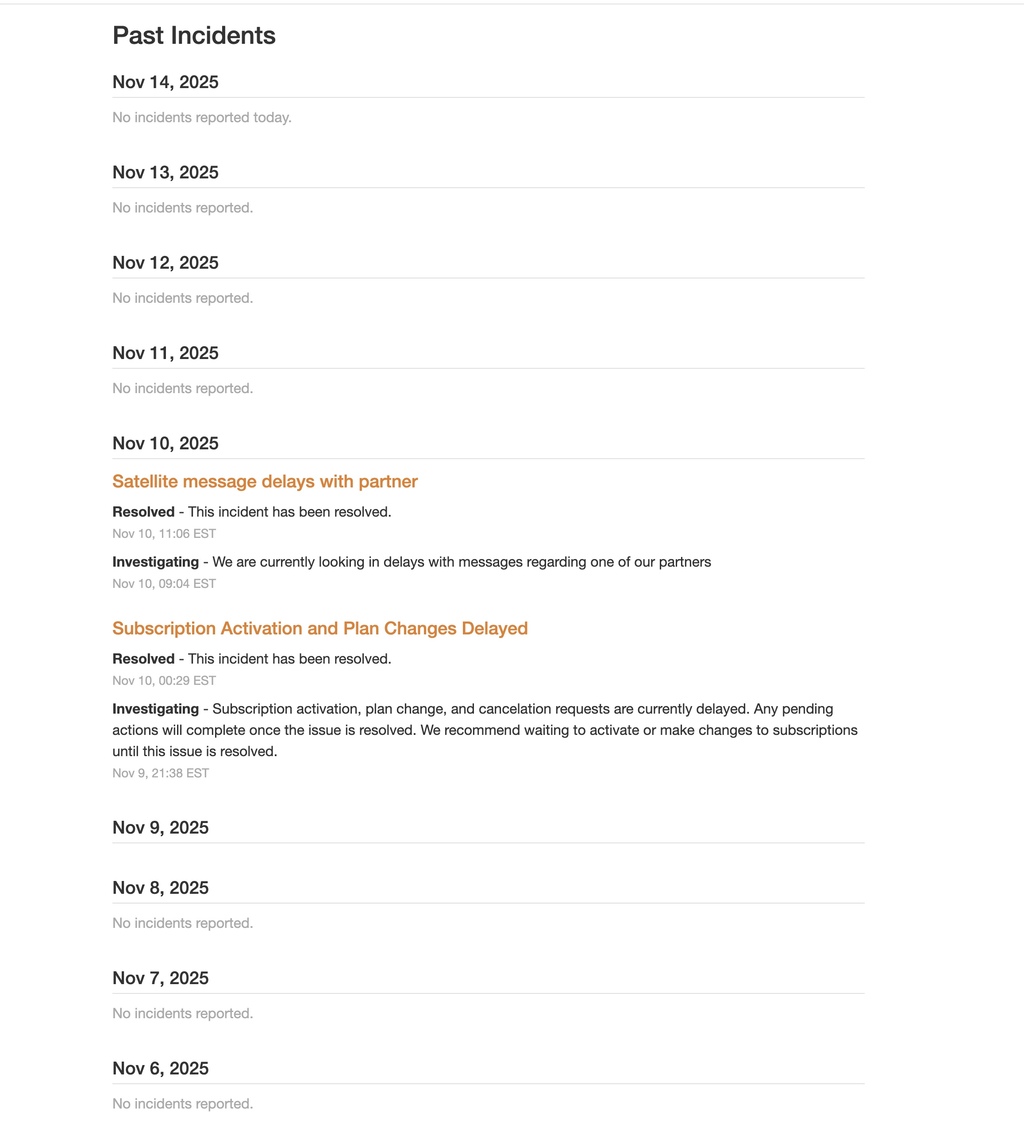Click the Nov 7, 2025 date heading

coord(160,978)
